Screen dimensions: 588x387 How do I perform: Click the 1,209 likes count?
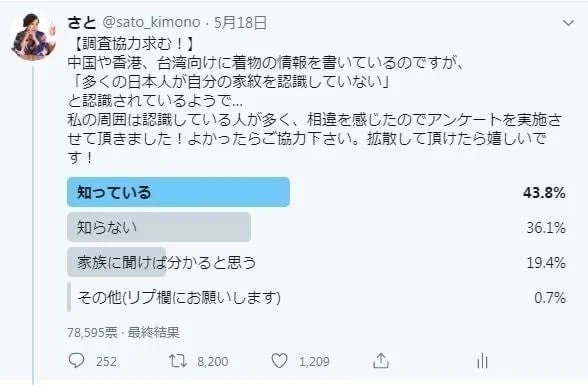[314, 362]
